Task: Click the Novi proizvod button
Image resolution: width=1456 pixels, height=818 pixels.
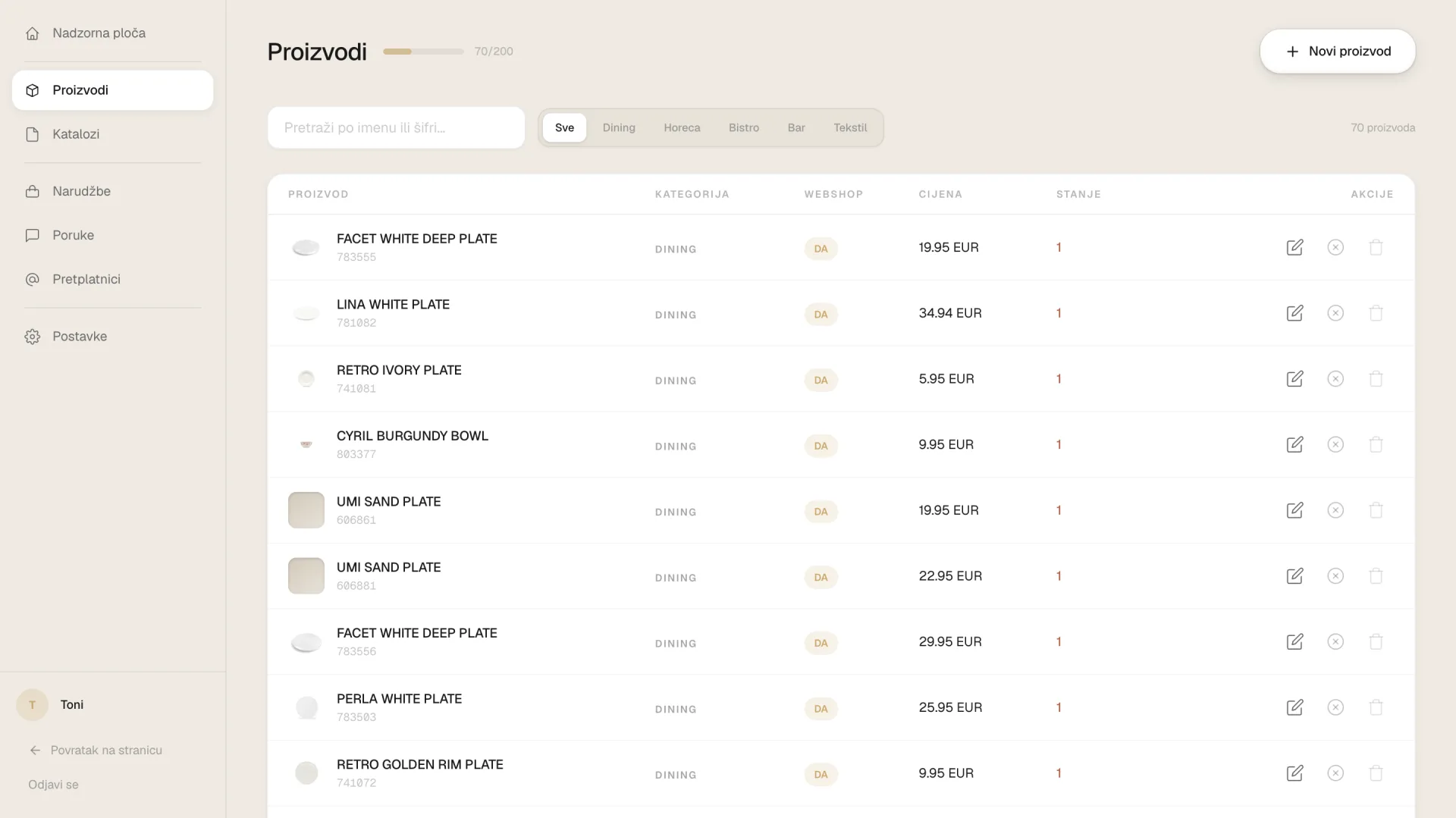Action: click(x=1338, y=52)
